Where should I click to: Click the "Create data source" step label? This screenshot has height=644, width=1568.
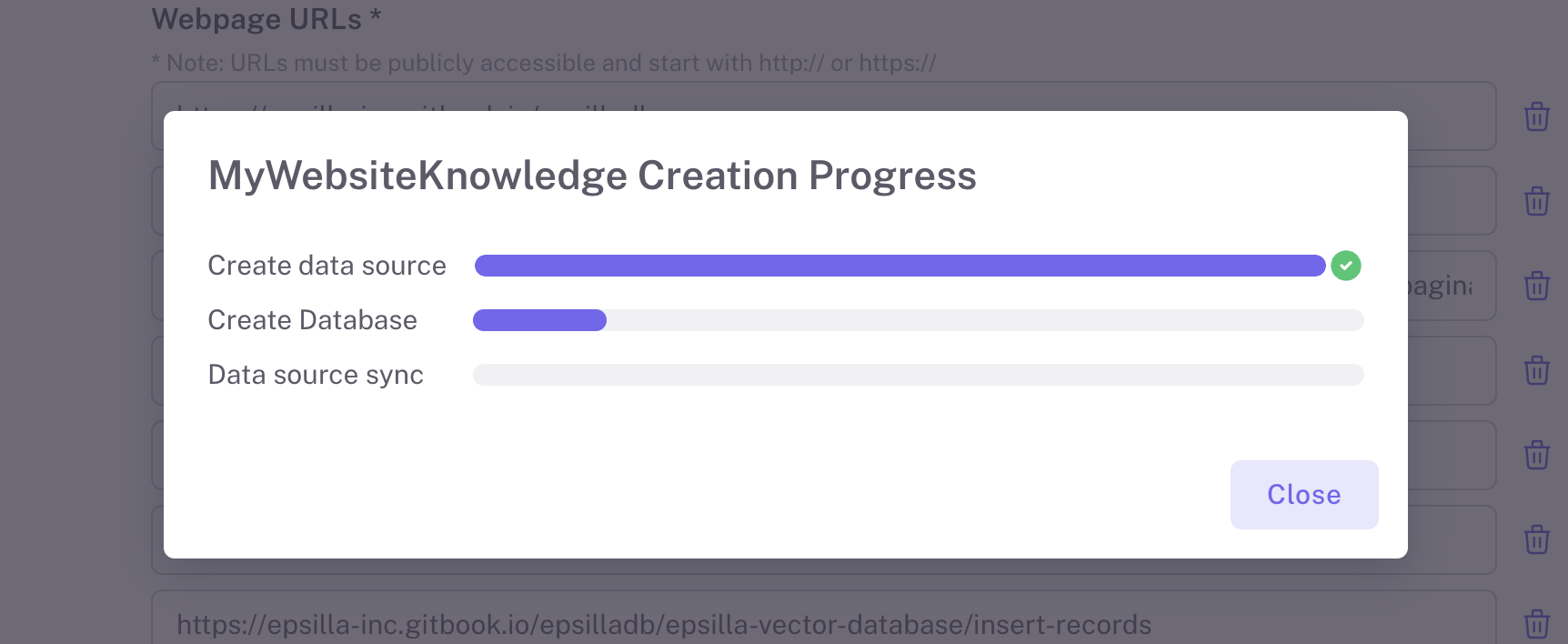click(x=327, y=266)
